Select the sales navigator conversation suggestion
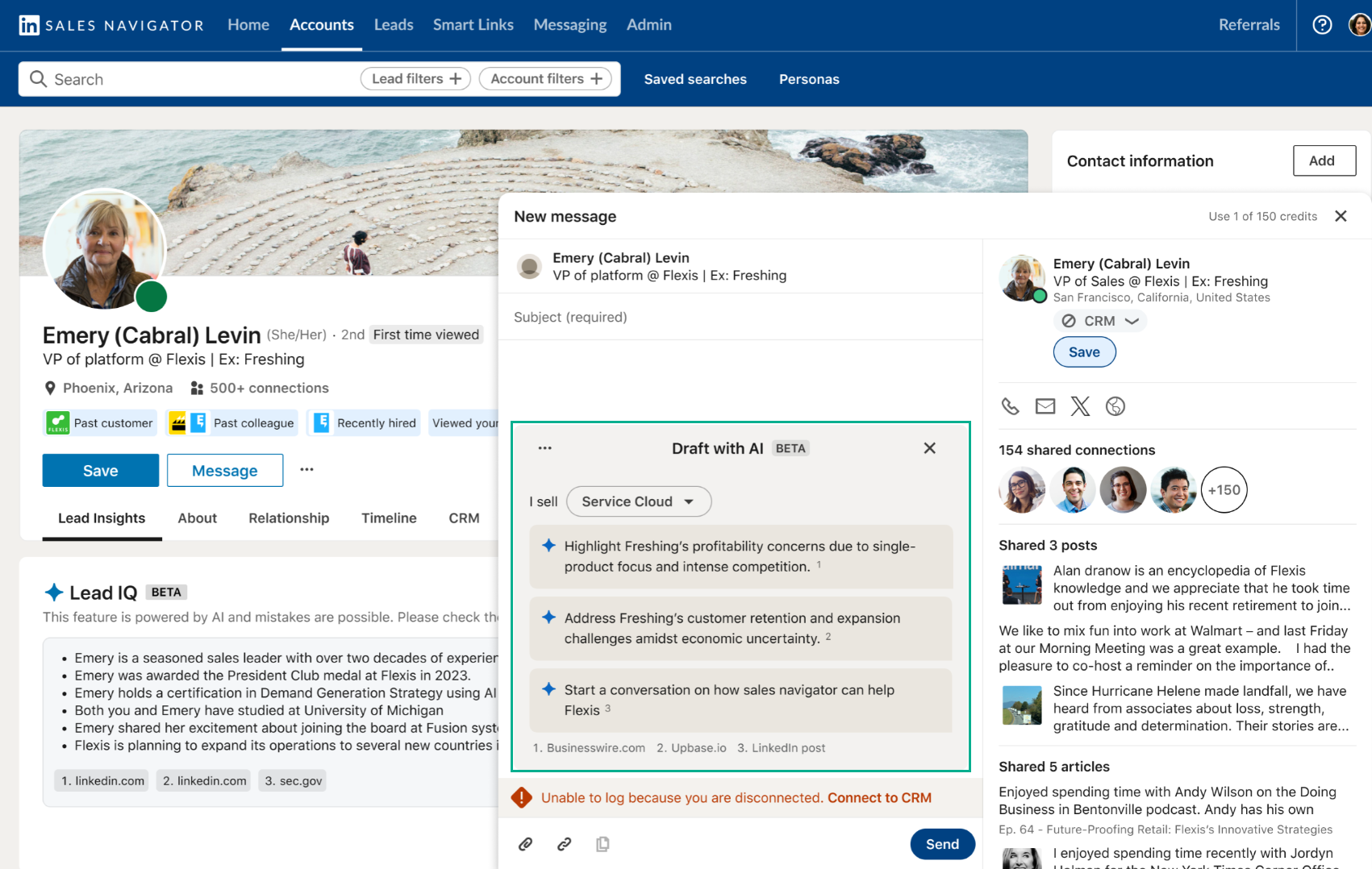 (x=740, y=701)
